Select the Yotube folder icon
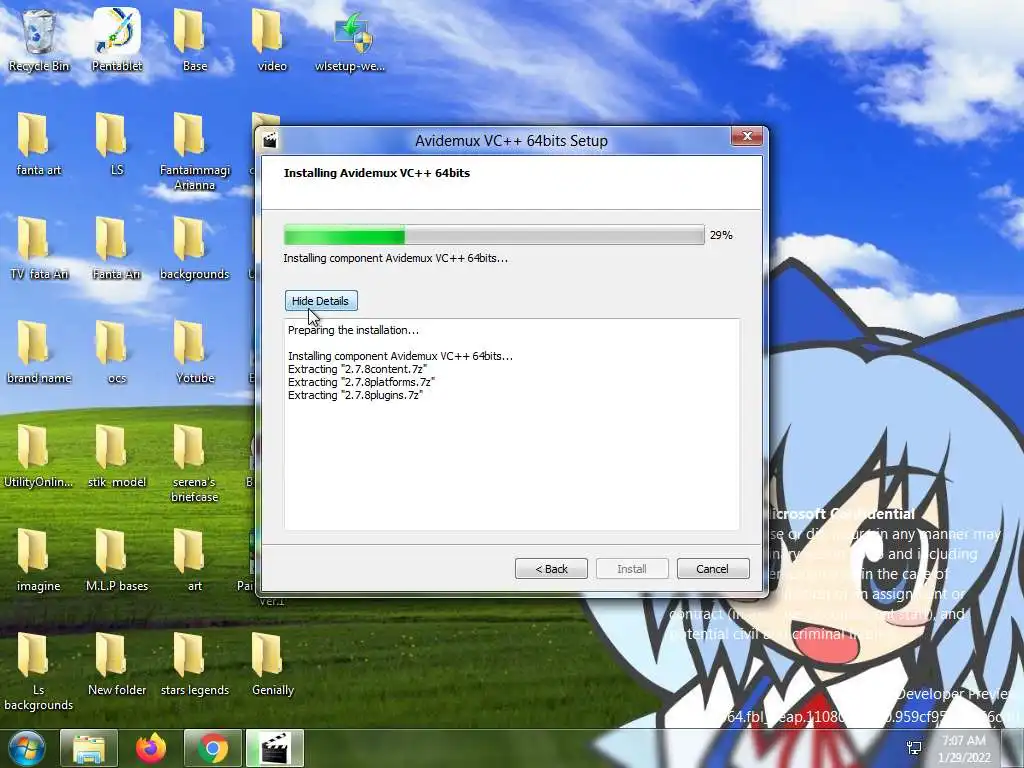This screenshot has width=1024, height=768. click(195, 352)
